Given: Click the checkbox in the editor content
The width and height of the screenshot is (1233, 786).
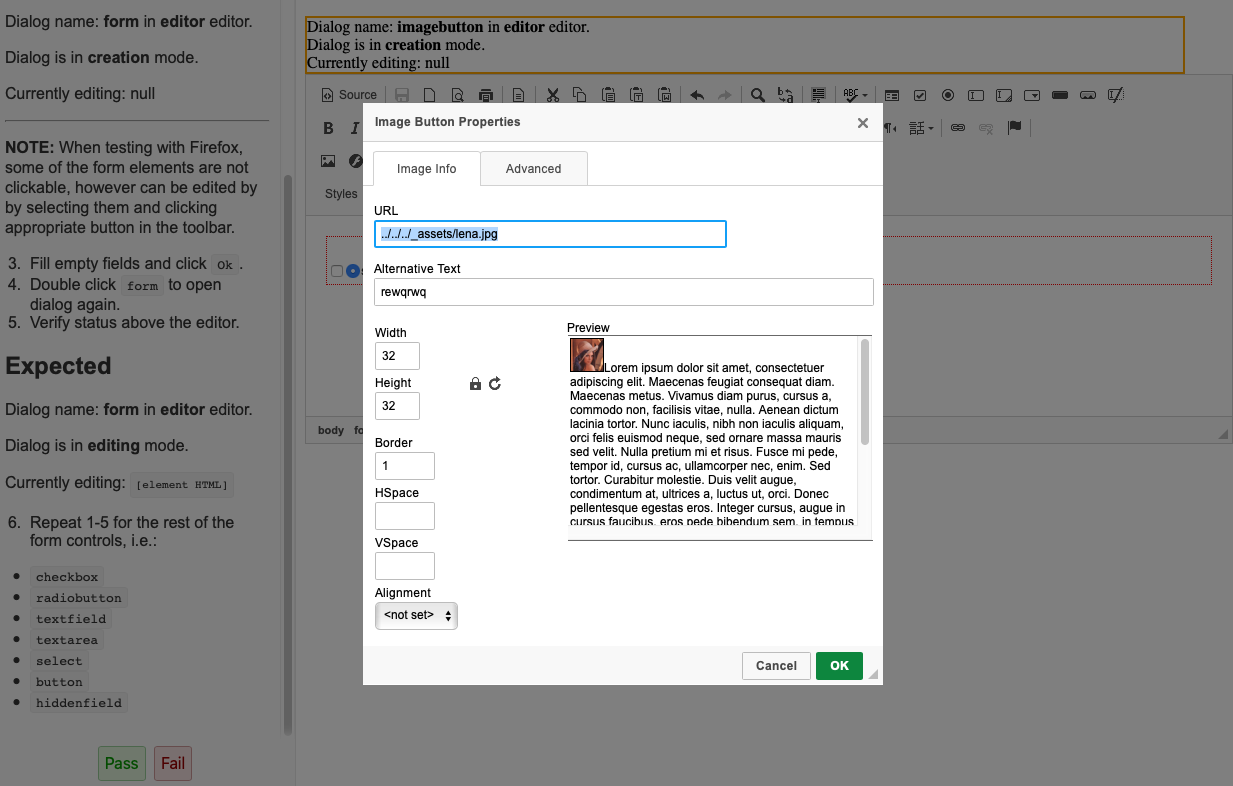Looking at the screenshot, I should 337,271.
